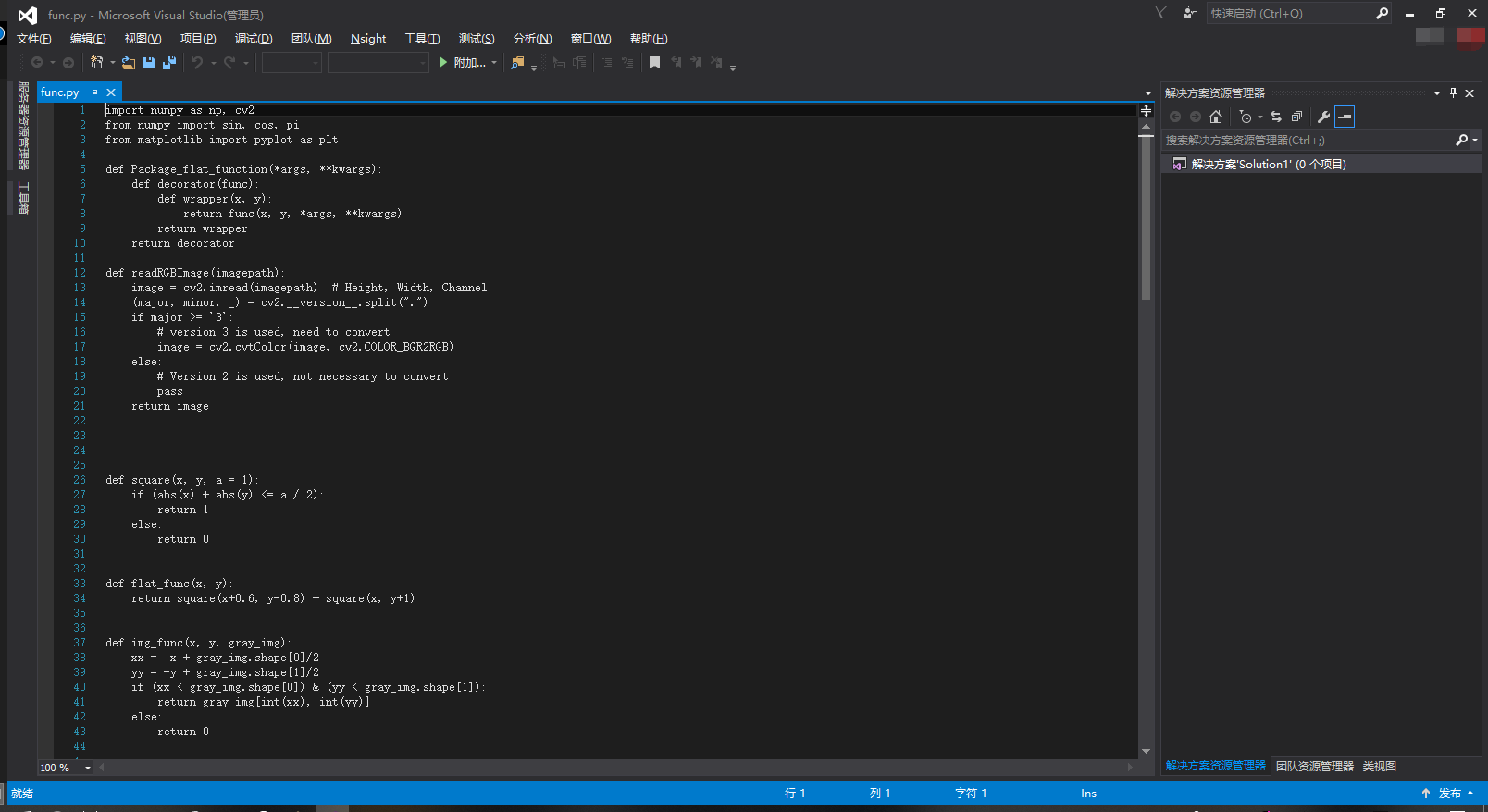
Task: Click the New Project toolbar icon
Action: pyautogui.click(x=96, y=63)
